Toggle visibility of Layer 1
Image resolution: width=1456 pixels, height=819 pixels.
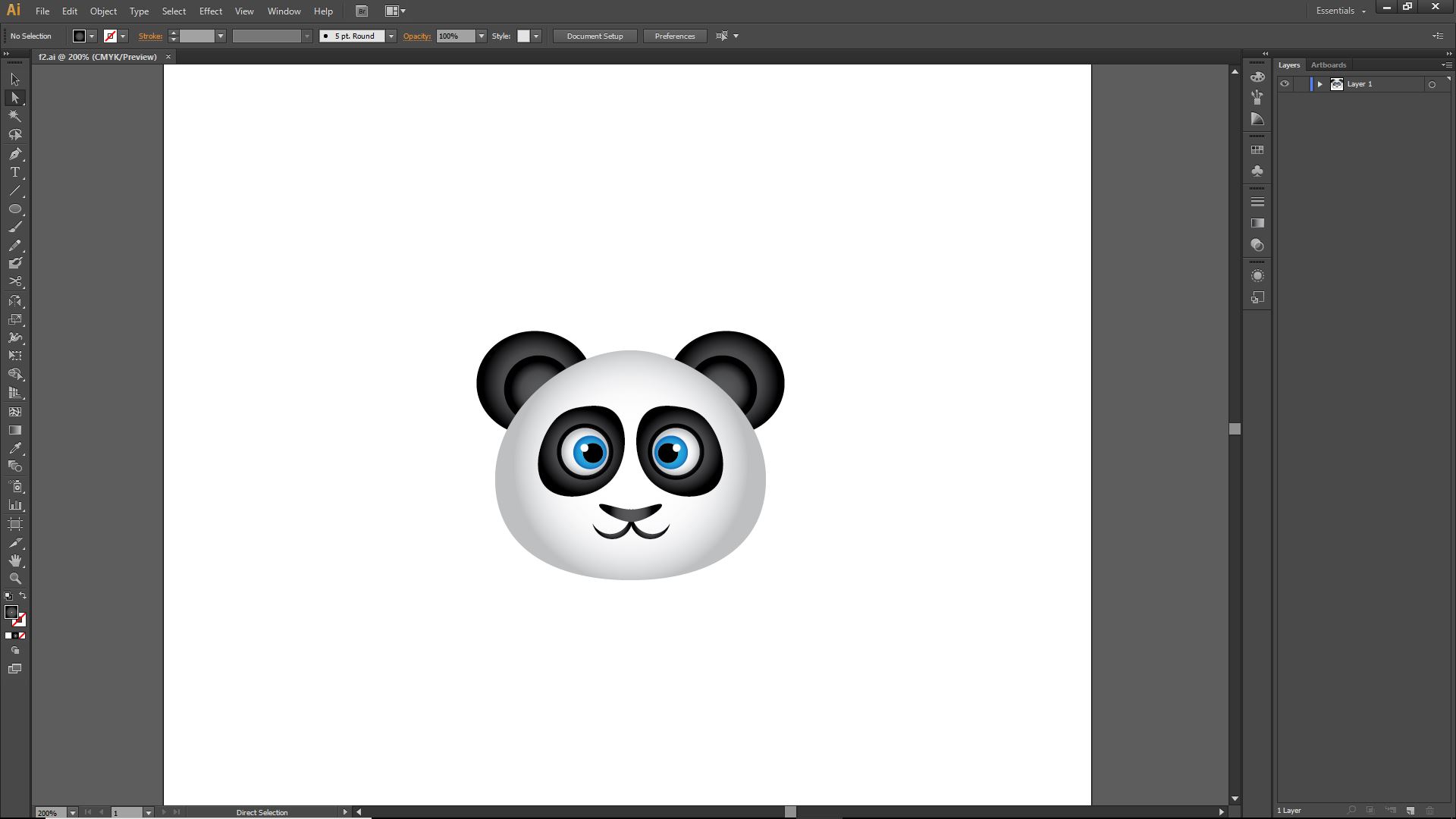[1285, 84]
